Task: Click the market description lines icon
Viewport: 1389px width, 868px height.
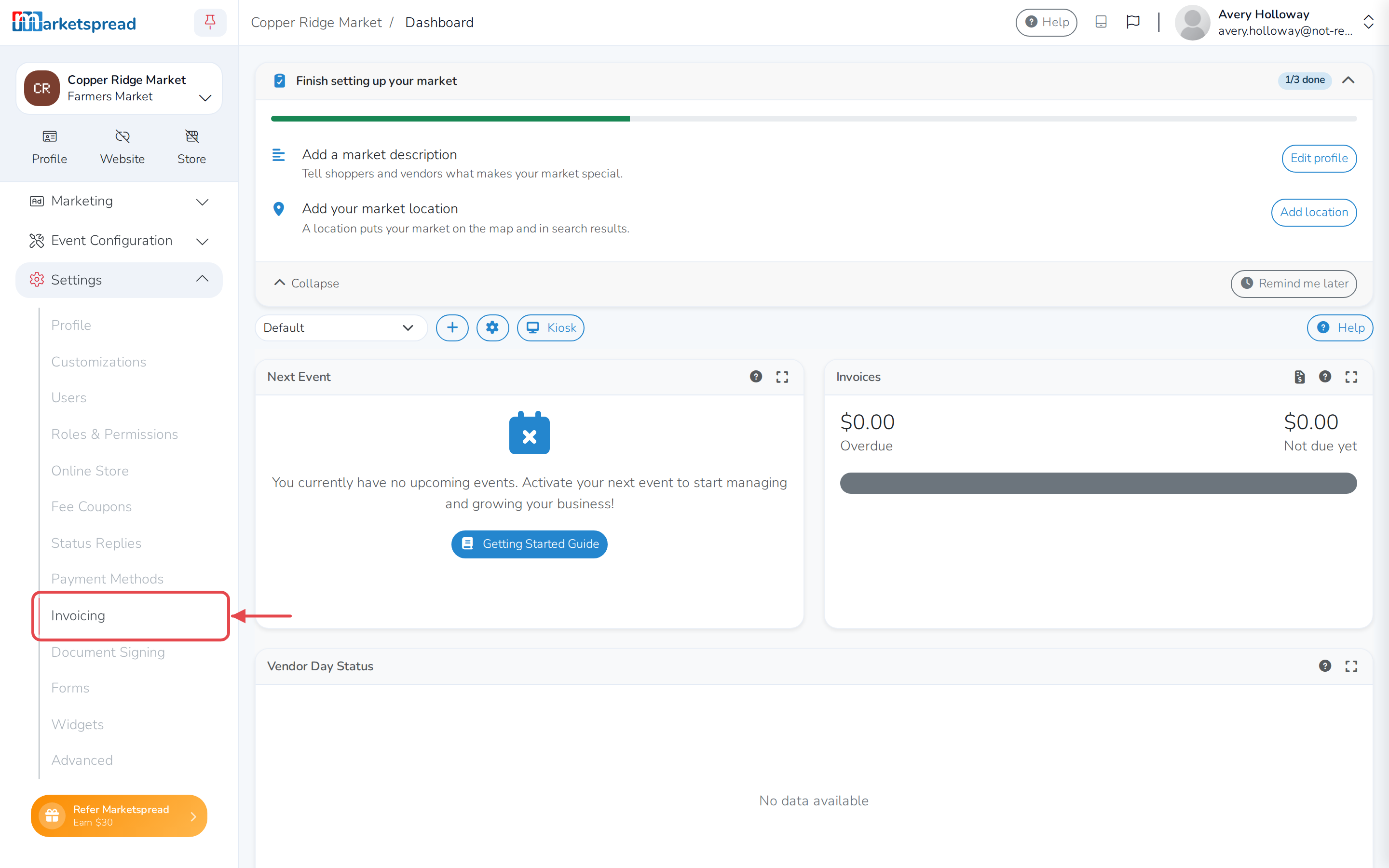Action: [278, 155]
